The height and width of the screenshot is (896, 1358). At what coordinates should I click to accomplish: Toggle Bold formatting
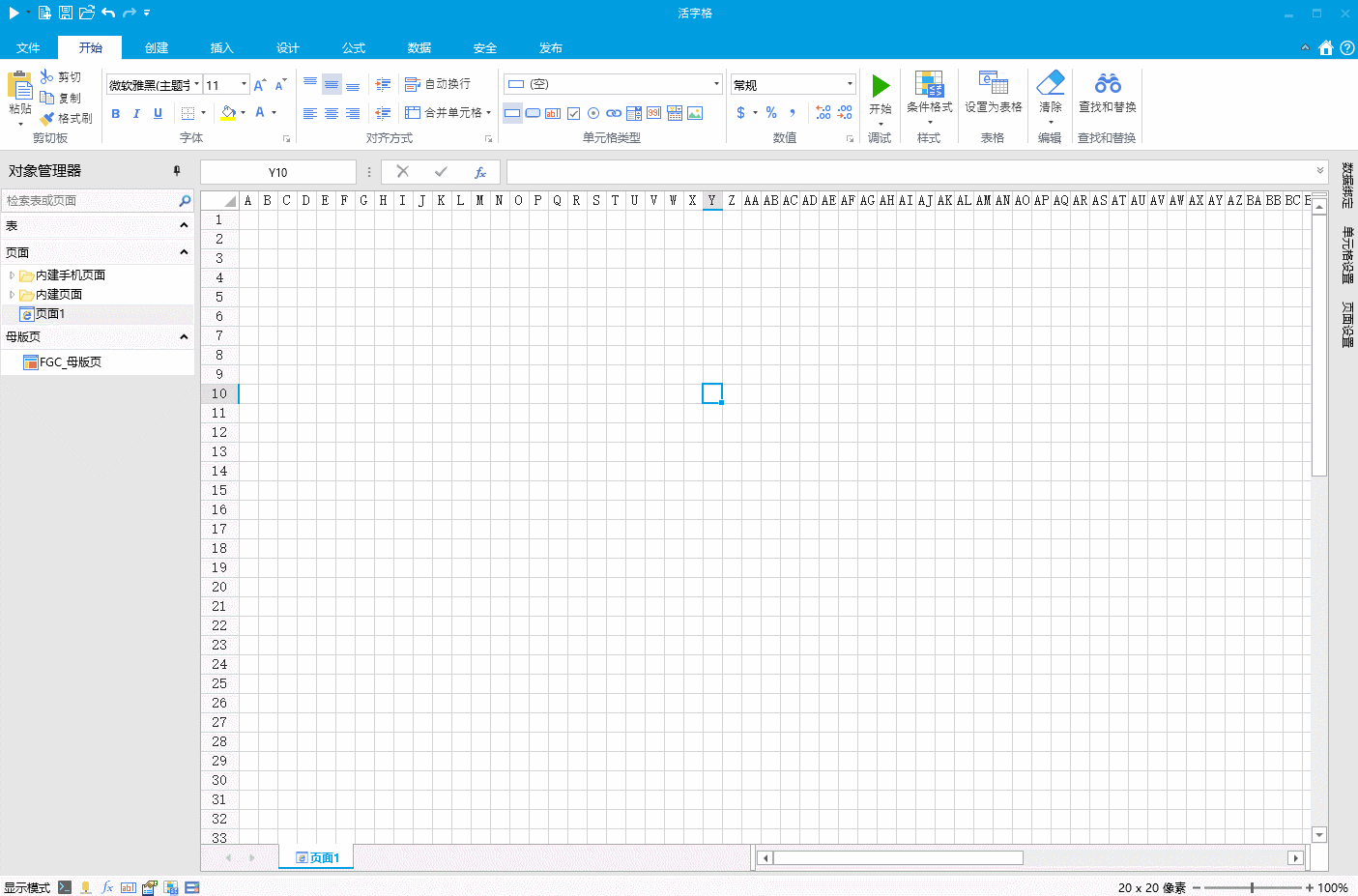[x=116, y=113]
